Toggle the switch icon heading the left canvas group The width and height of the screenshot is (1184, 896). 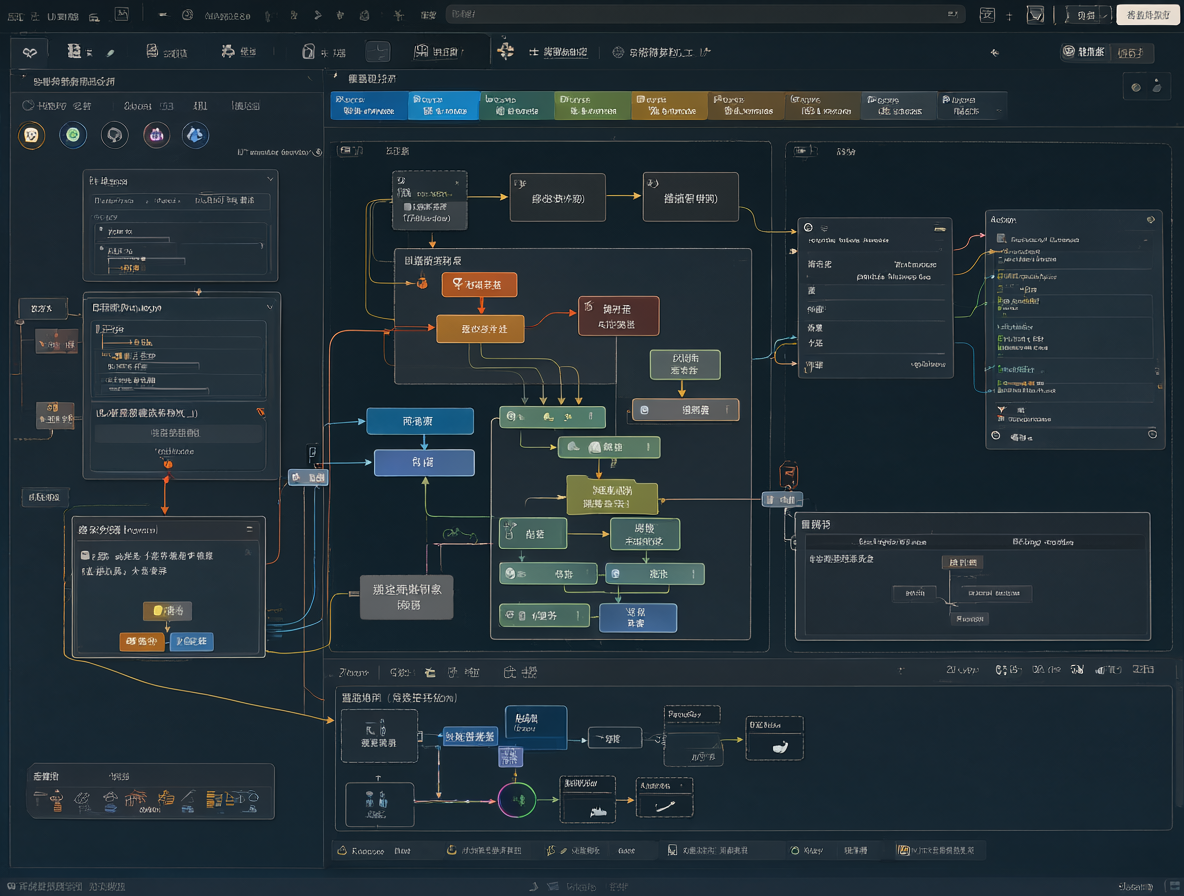pos(349,151)
